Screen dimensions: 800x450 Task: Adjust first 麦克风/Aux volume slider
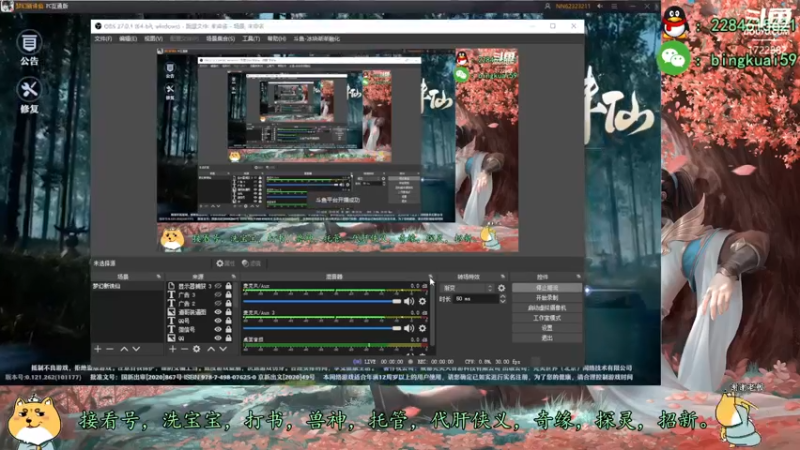322,302
